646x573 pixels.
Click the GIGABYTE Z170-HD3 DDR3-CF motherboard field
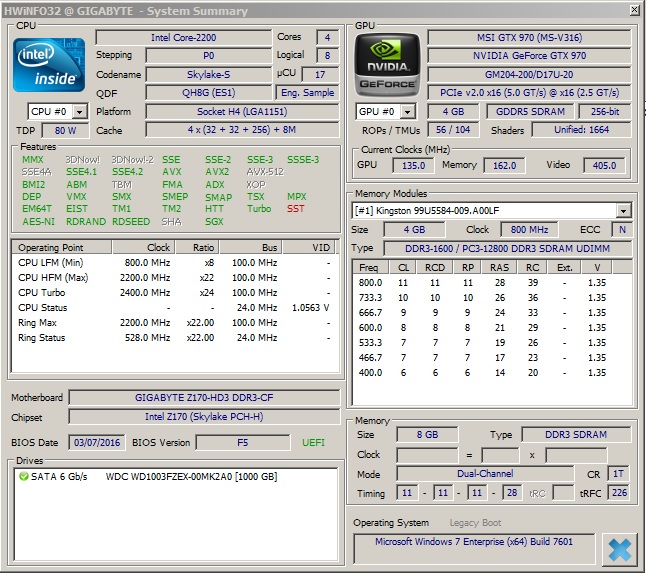coord(204,398)
